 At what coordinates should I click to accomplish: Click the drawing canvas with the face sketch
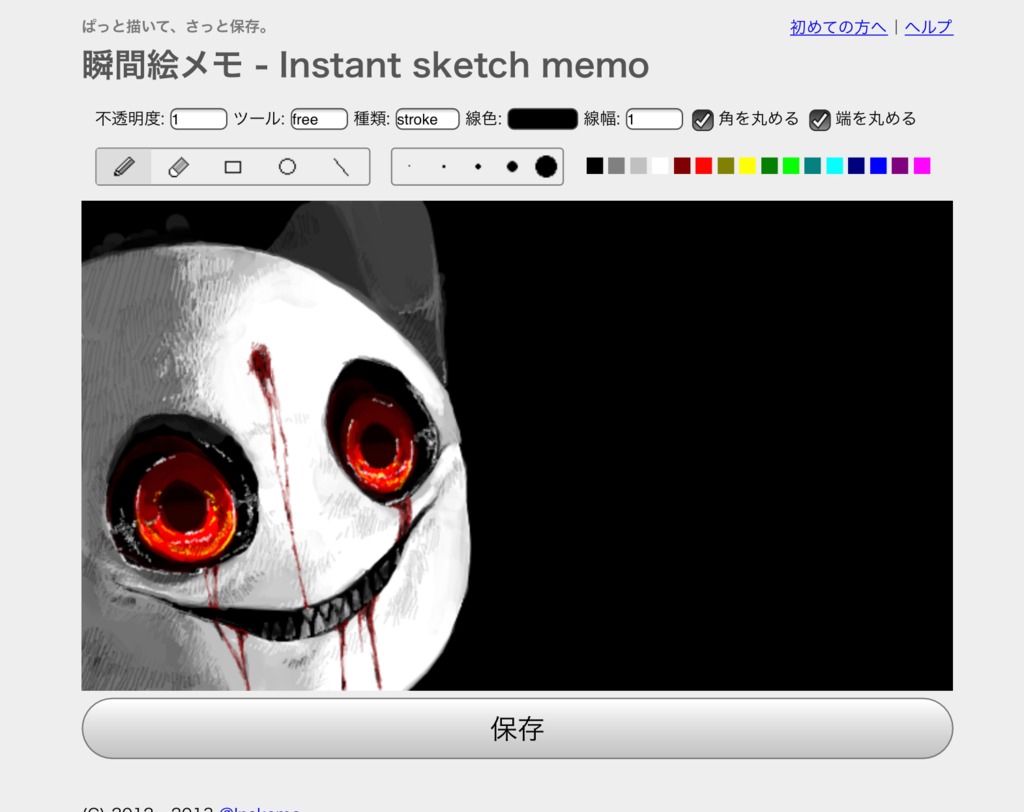(x=517, y=446)
